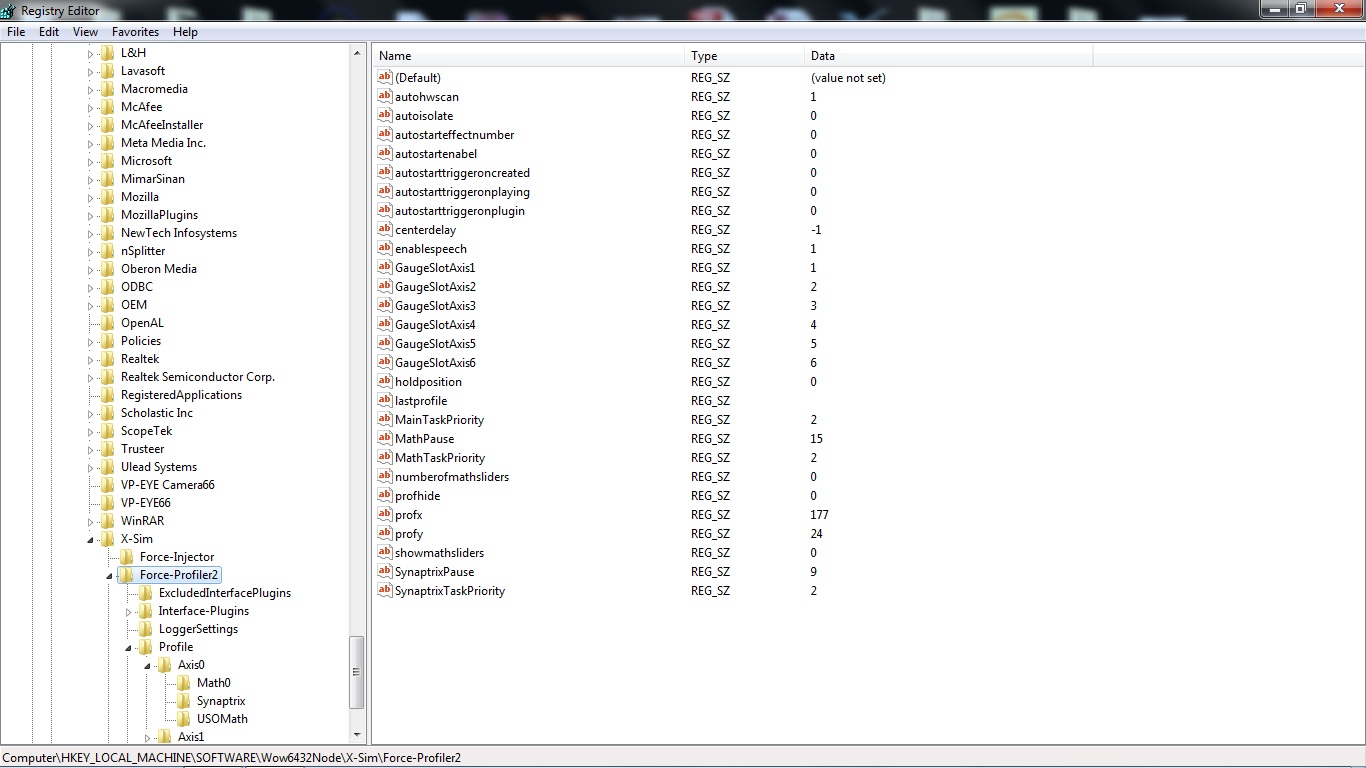Click the folder icon of Realtek key
Viewport: 1366px width, 768px height.
point(108,359)
